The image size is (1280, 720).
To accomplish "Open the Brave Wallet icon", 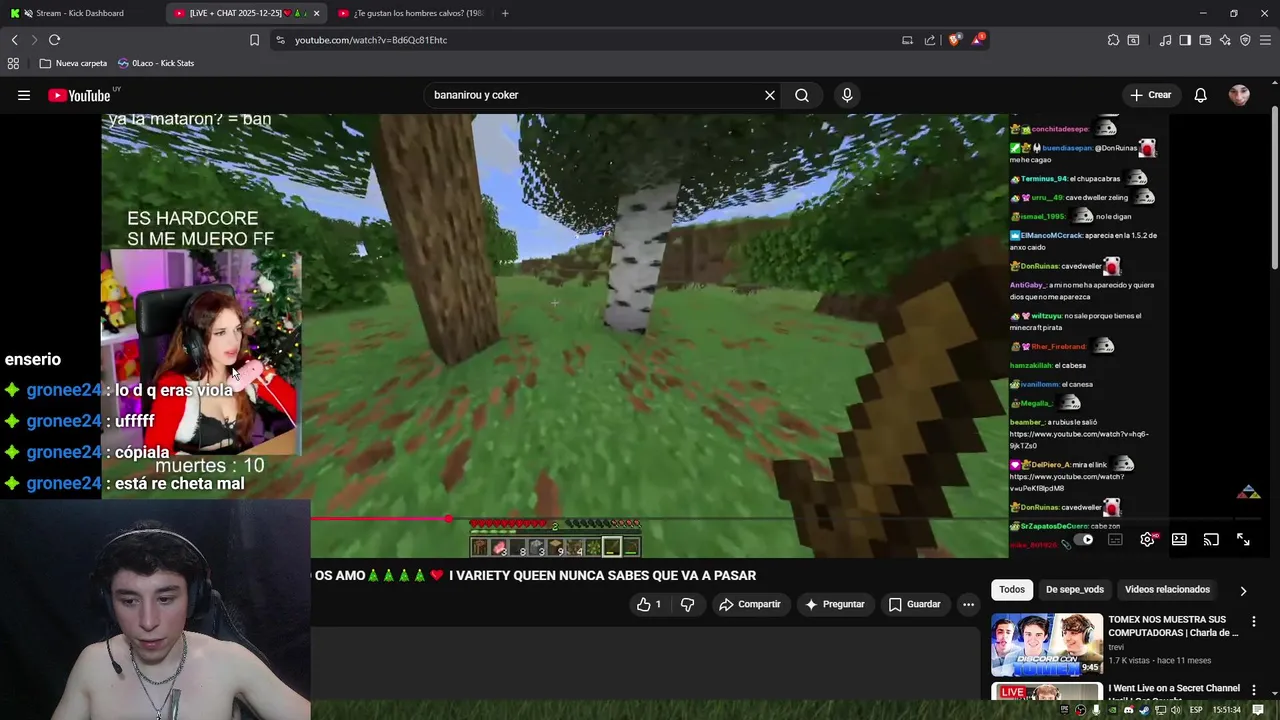I will (1205, 40).
